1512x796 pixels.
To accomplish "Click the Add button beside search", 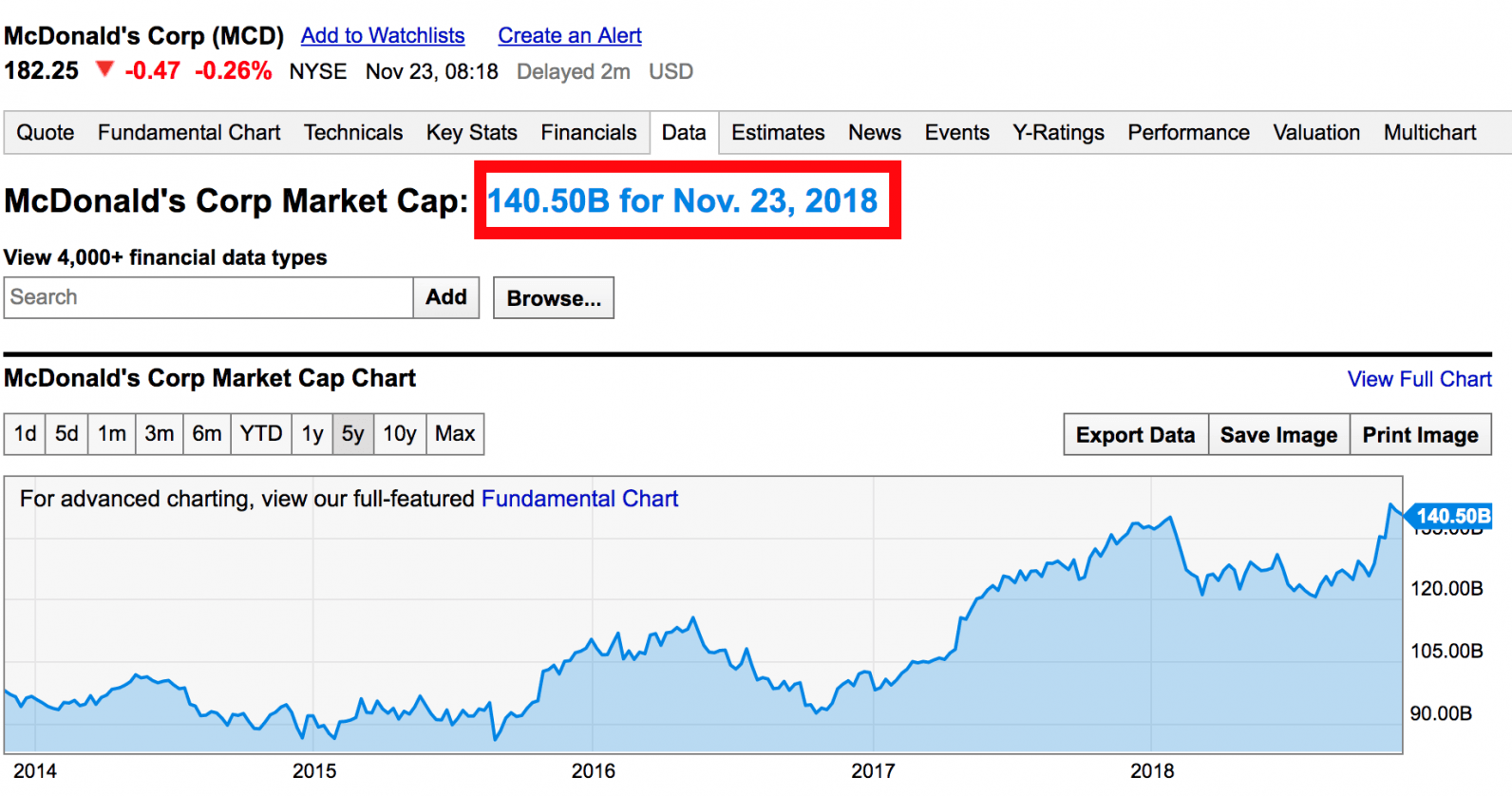I will pos(446,297).
